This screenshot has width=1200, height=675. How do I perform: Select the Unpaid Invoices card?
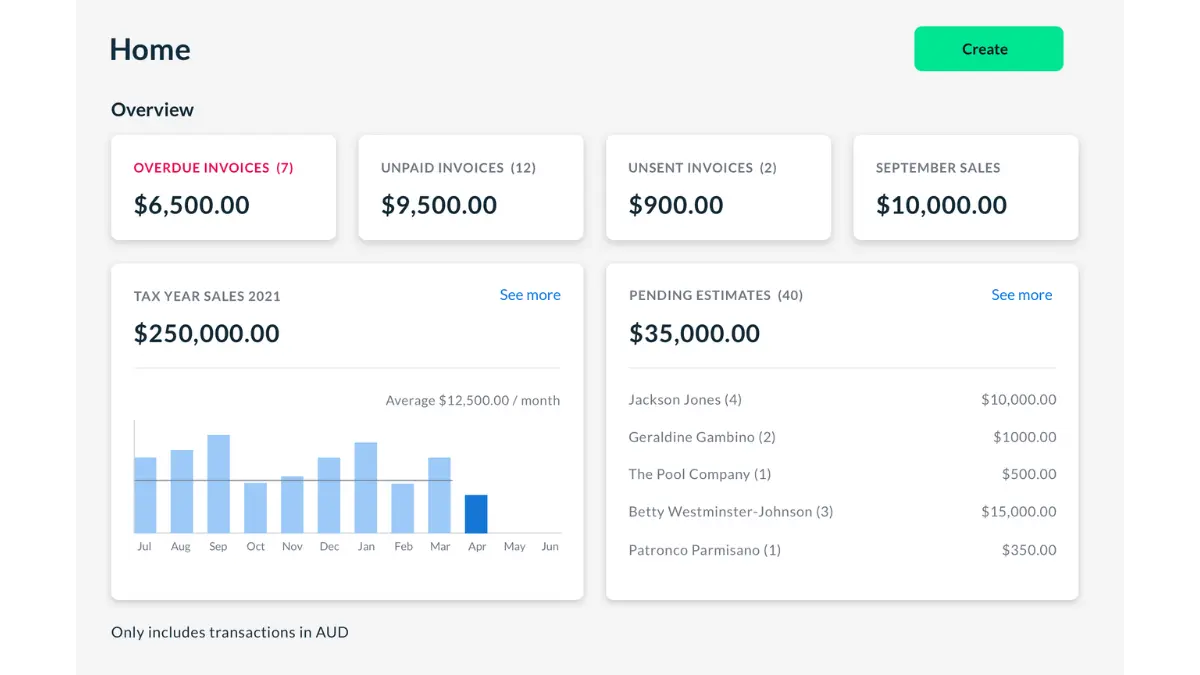point(470,187)
